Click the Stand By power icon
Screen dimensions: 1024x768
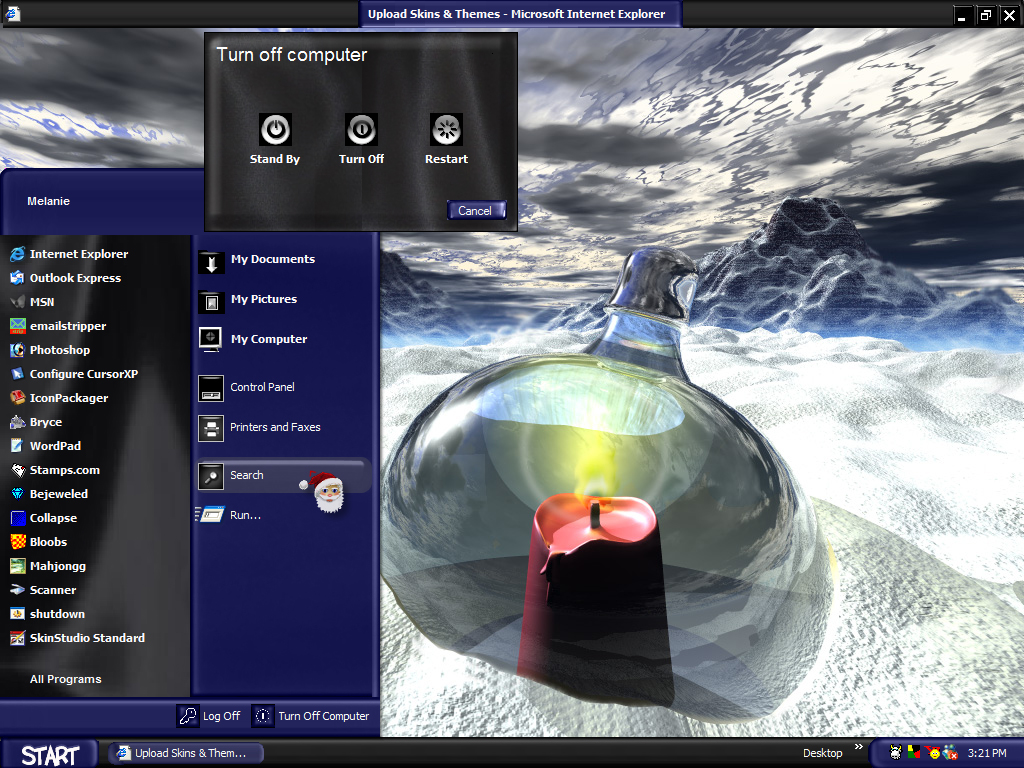pos(276,129)
